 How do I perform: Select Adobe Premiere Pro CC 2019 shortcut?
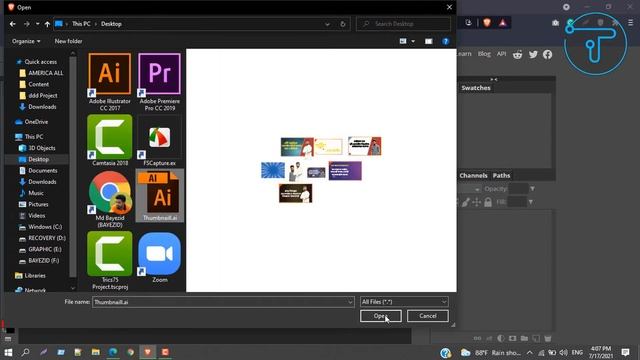pos(159,82)
